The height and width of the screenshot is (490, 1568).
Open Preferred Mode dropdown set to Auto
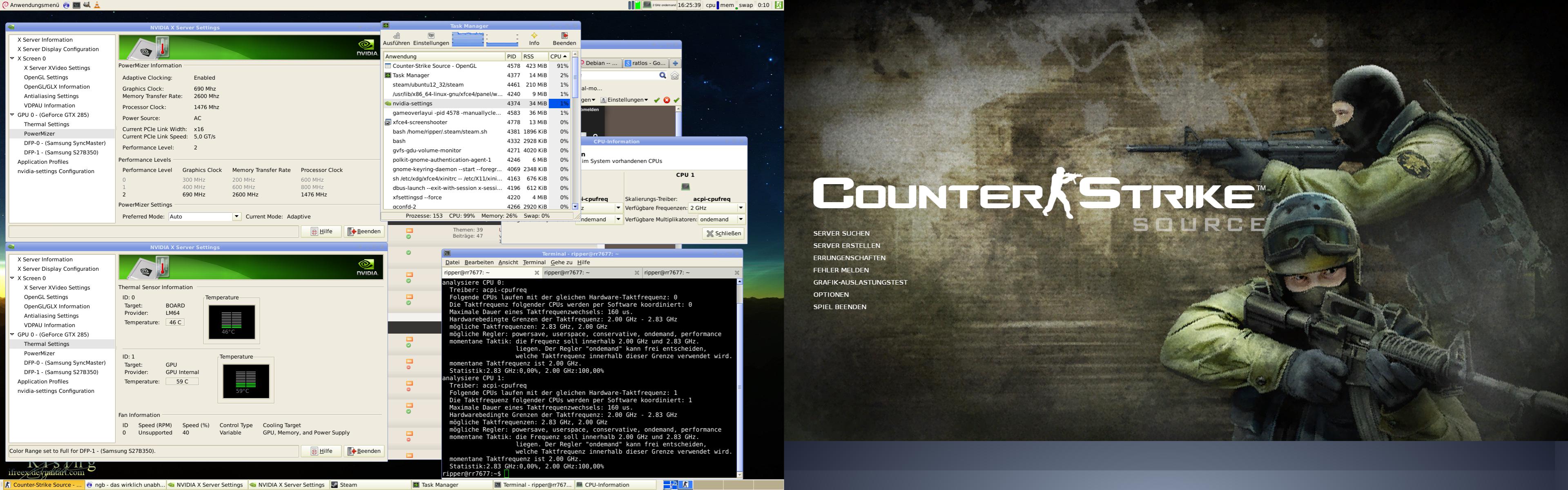pos(205,217)
